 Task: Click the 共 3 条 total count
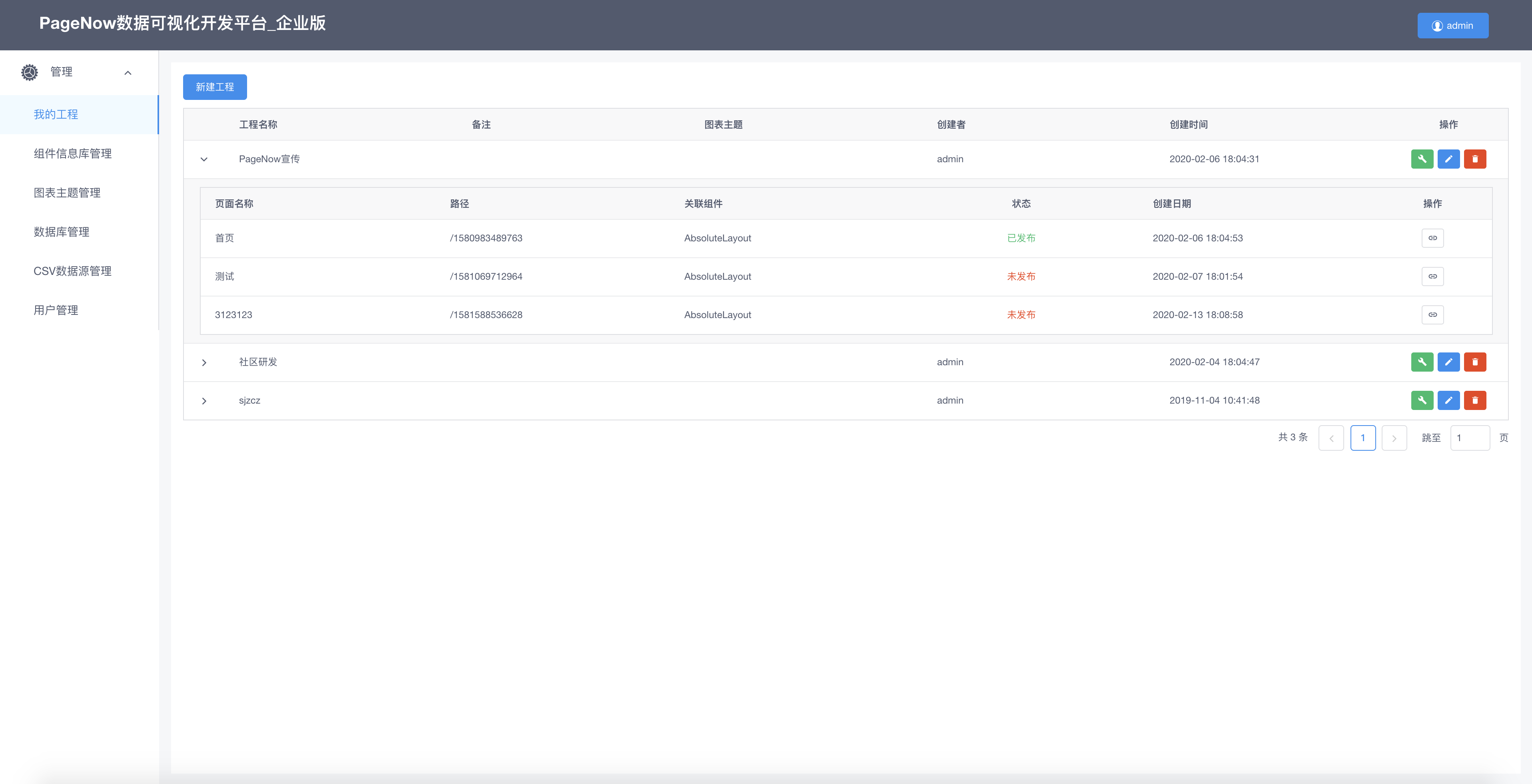1293,437
